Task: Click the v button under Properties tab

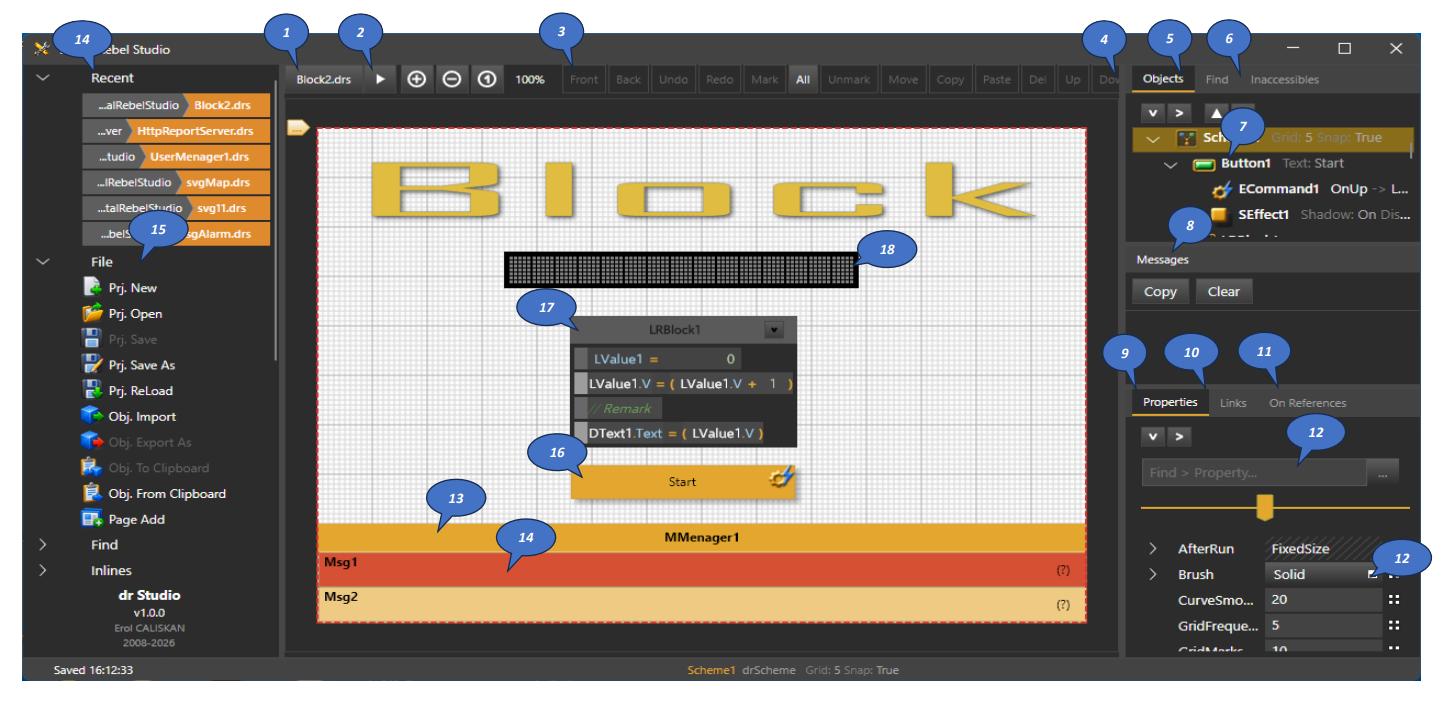Action: (x=1152, y=436)
